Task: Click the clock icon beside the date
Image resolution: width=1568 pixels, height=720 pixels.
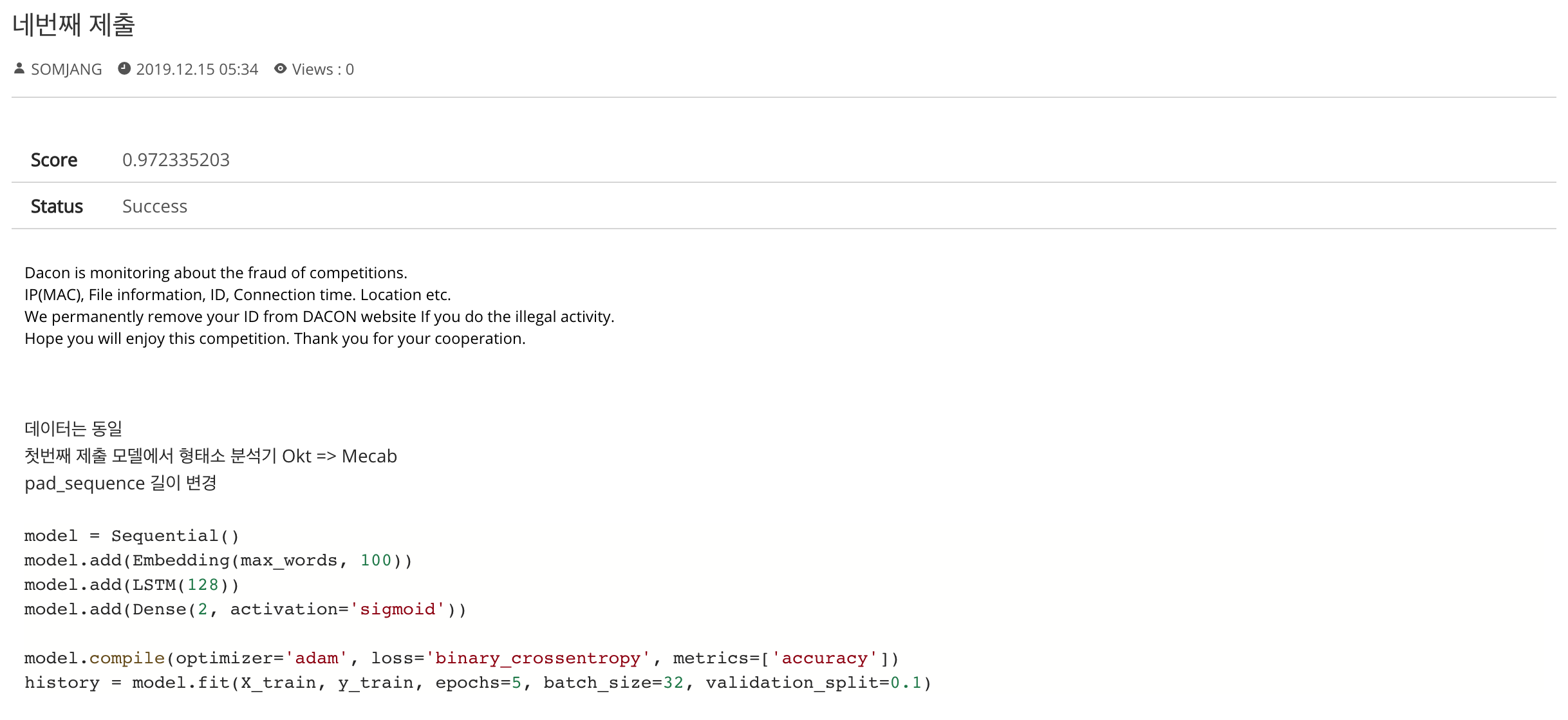Action: point(124,68)
